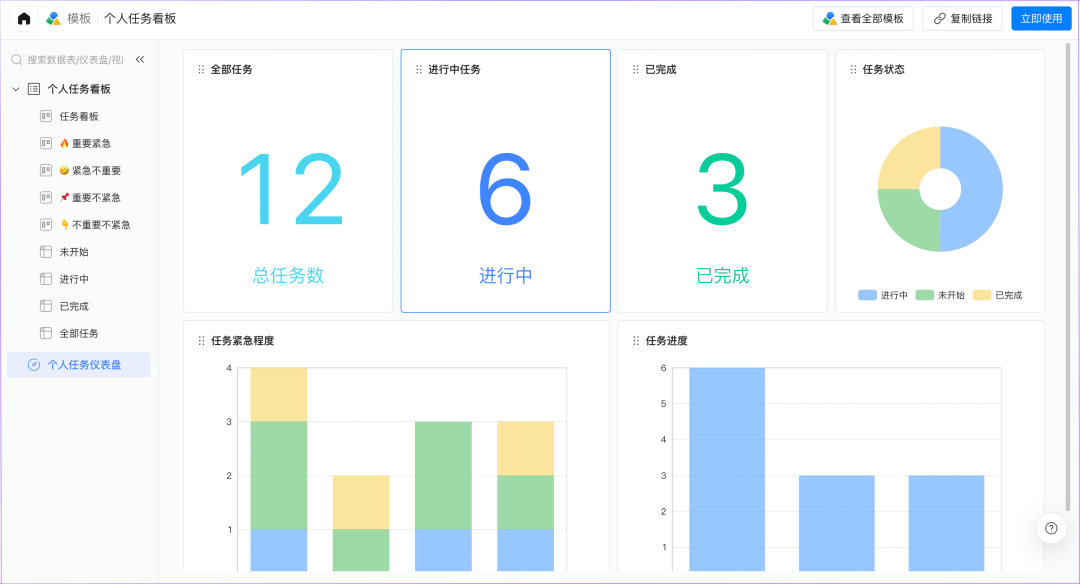
Task: Click 查看全部模板 button
Action: (x=863, y=18)
